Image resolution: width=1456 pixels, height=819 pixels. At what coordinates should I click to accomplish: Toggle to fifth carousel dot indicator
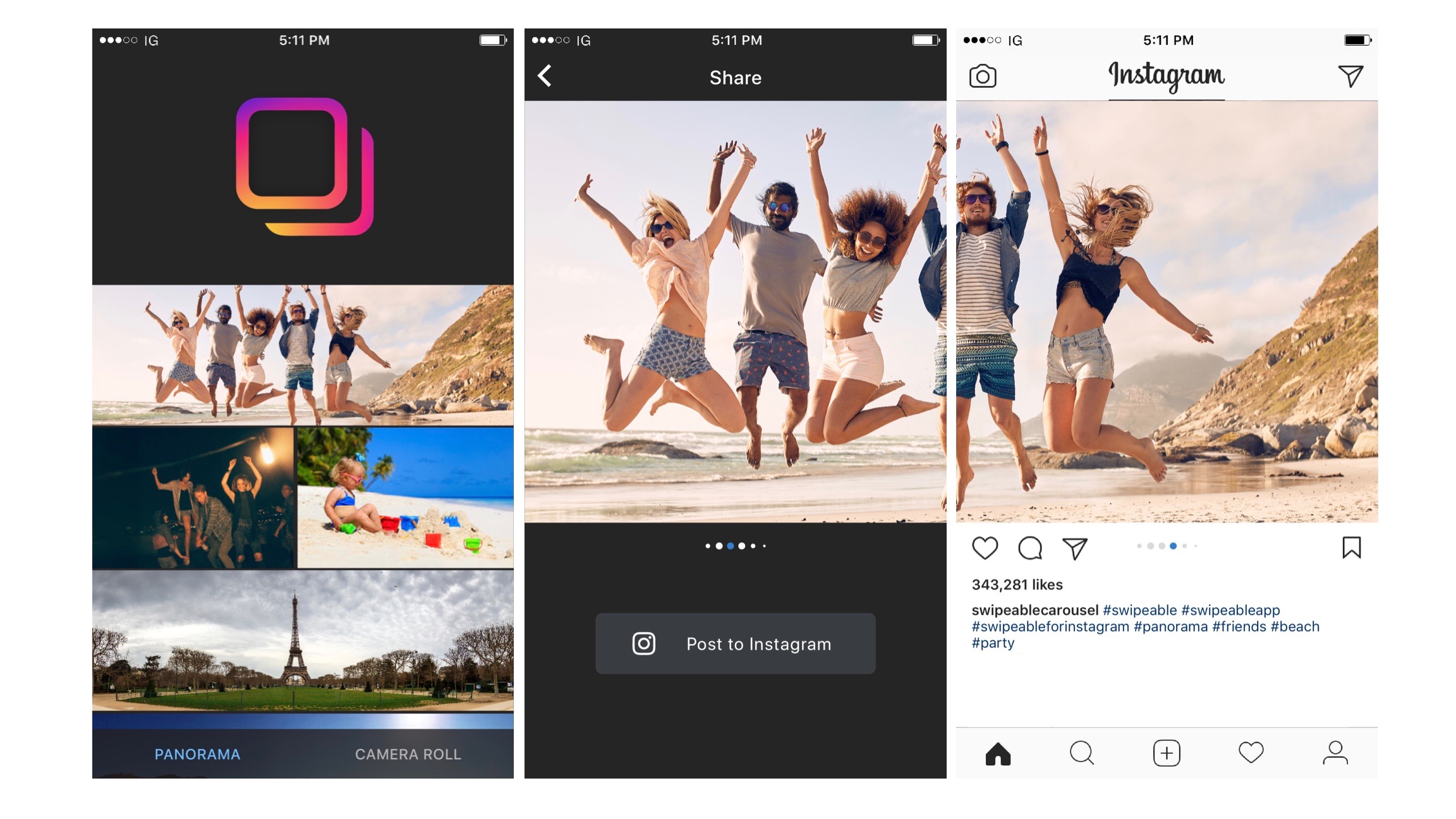pos(758,545)
